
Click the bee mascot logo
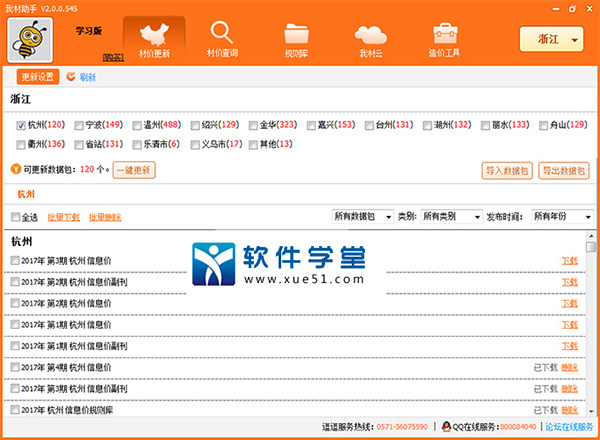30,40
